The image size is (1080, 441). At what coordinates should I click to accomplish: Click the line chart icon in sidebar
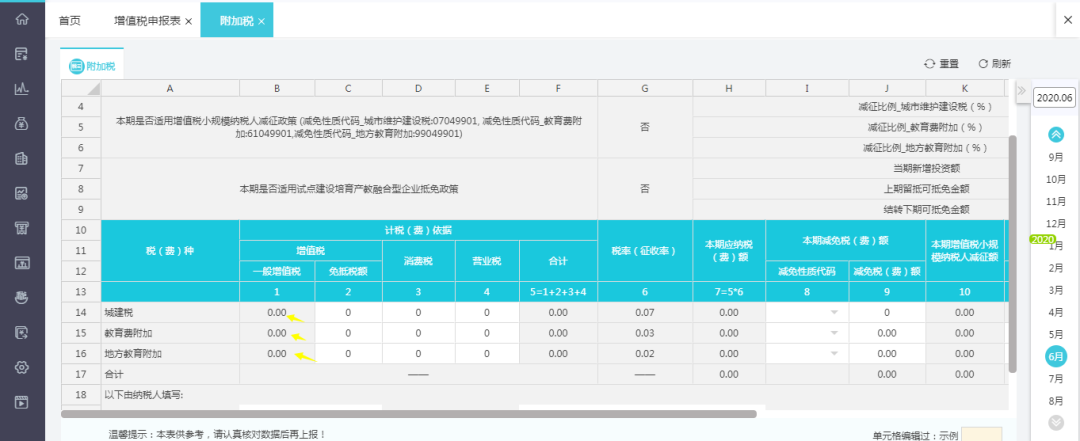coord(21,88)
